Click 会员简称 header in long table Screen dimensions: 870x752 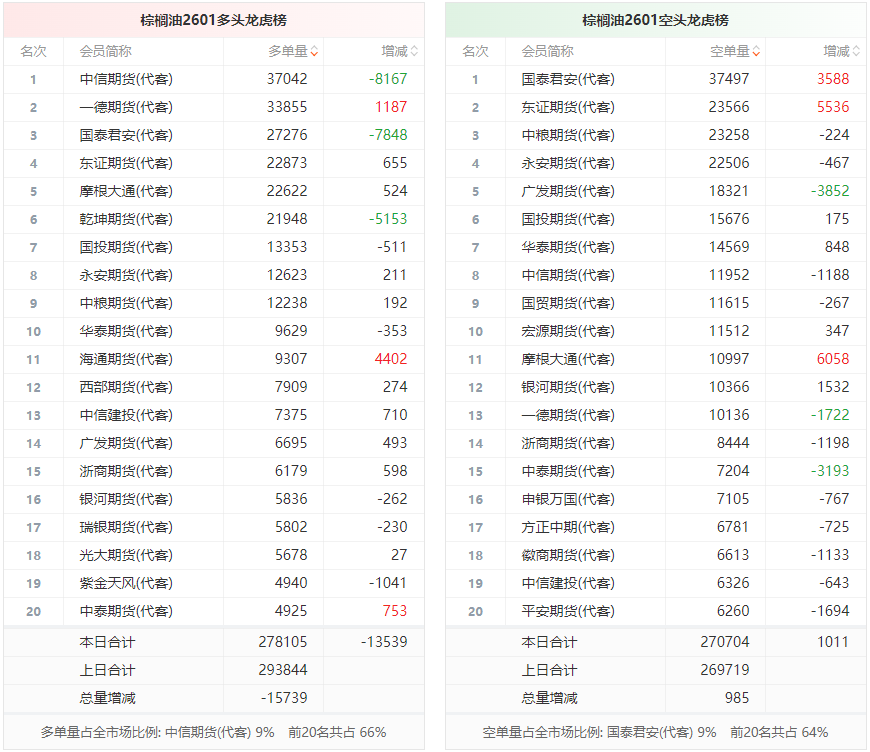pyautogui.click(x=105, y=52)
